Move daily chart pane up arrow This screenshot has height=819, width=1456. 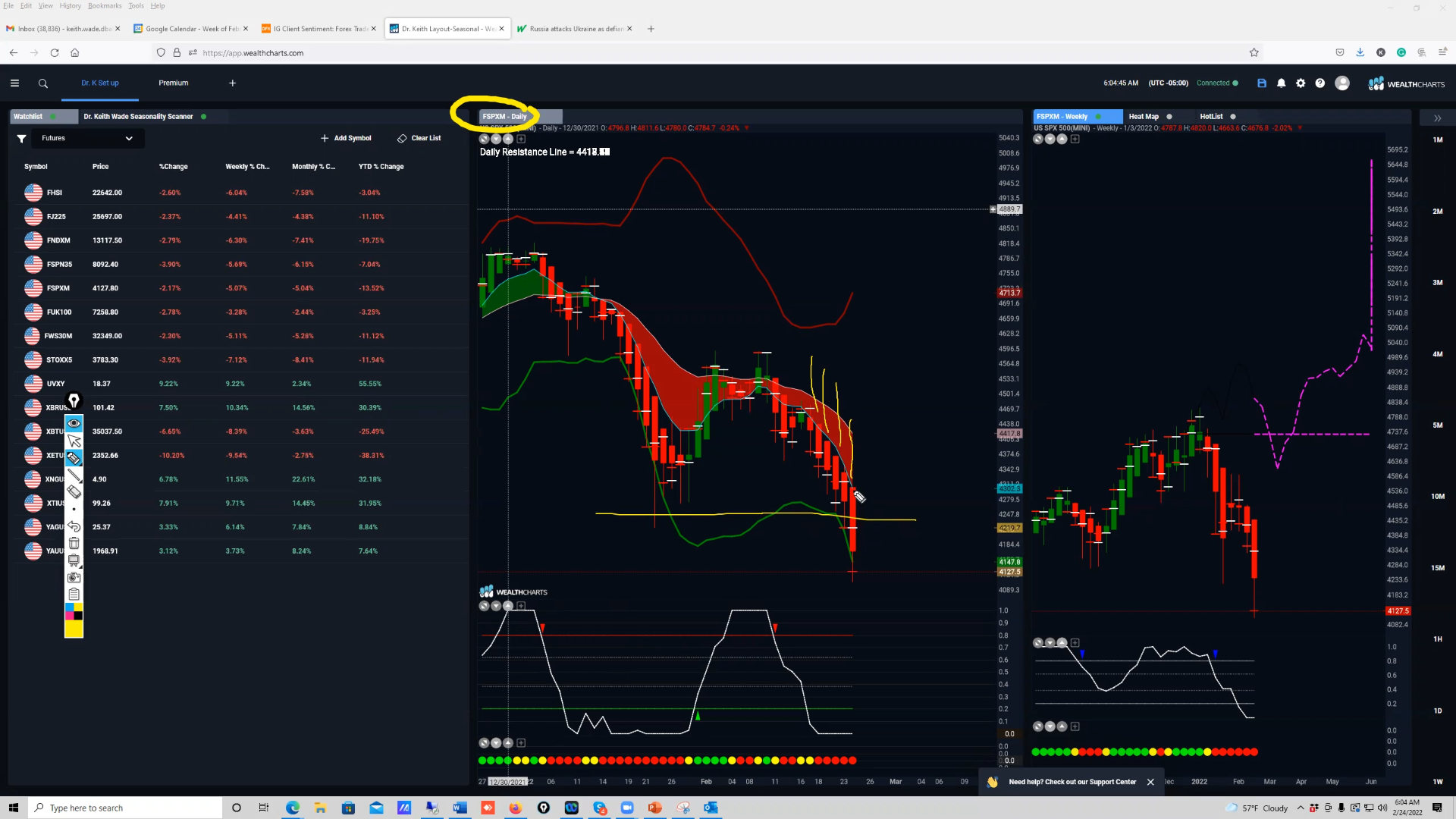[508, 139]
